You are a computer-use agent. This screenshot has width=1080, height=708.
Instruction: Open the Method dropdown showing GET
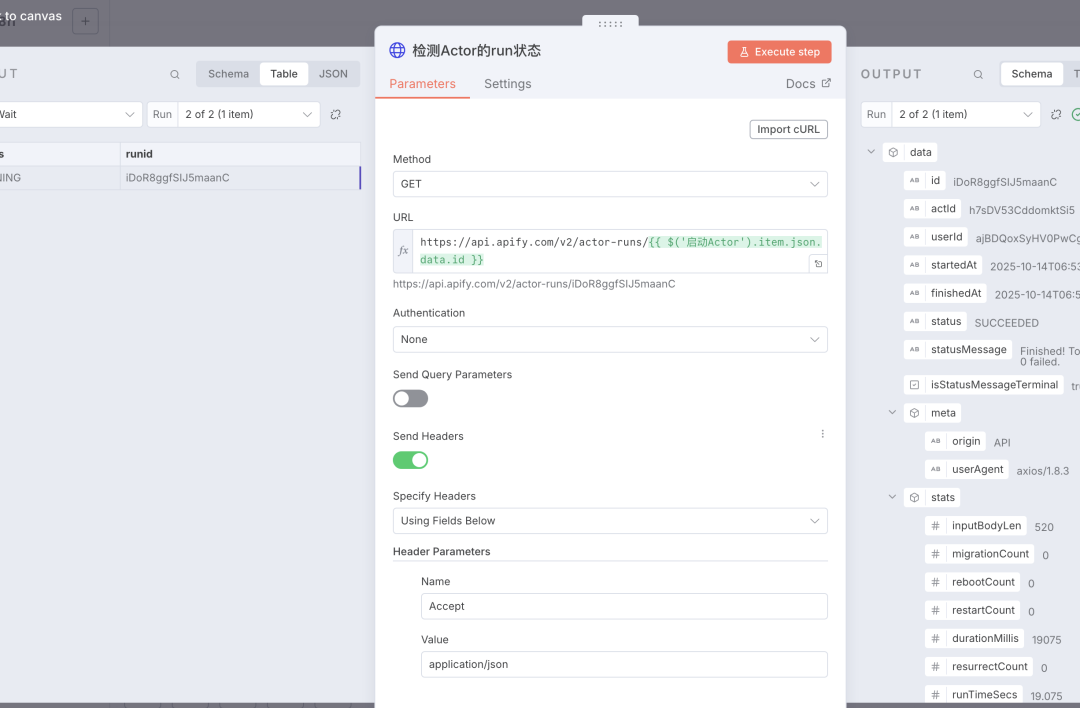click(x=610, y=184)
